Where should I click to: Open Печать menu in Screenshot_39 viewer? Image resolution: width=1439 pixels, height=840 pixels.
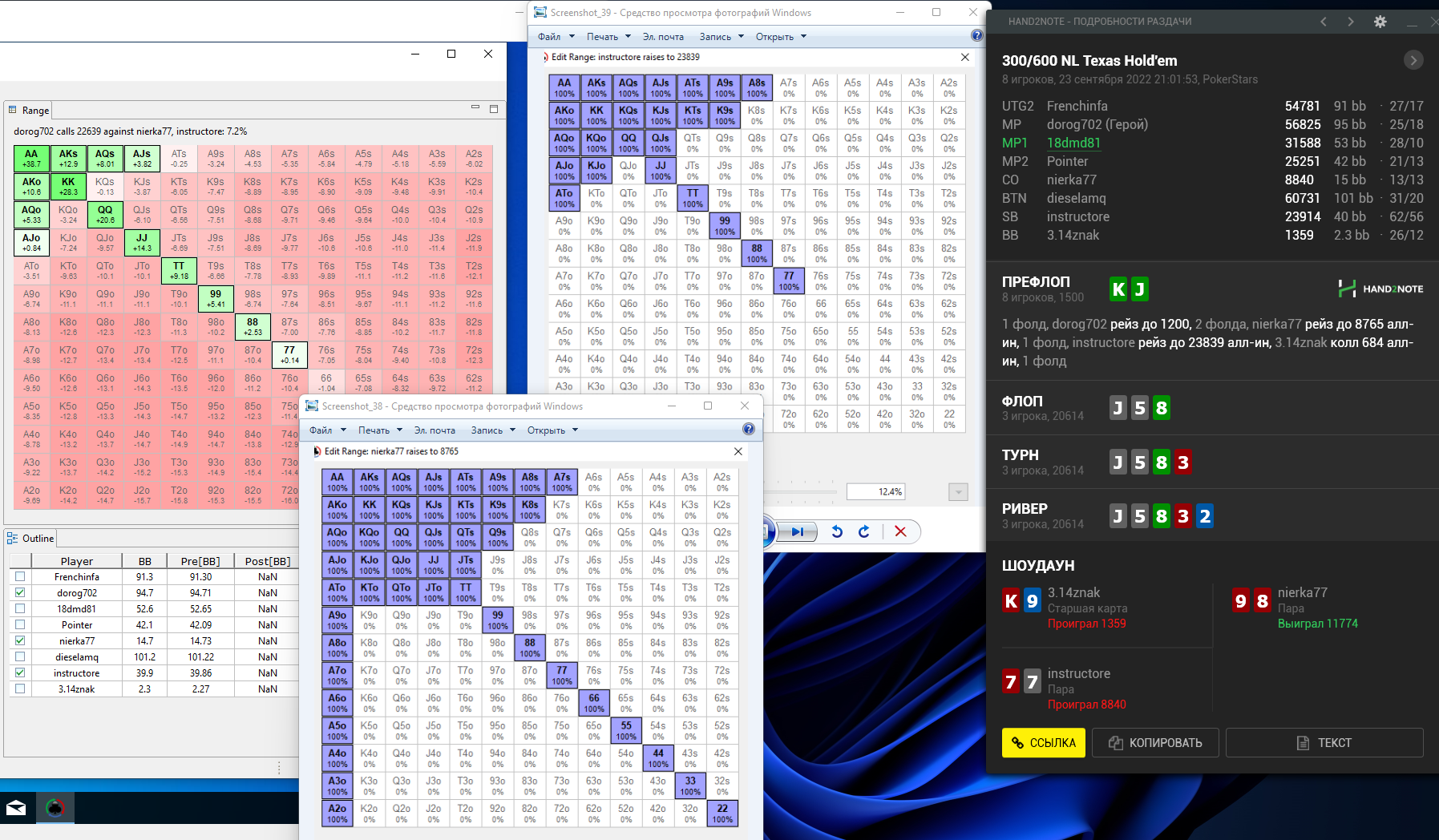click(x=608, y=36)
